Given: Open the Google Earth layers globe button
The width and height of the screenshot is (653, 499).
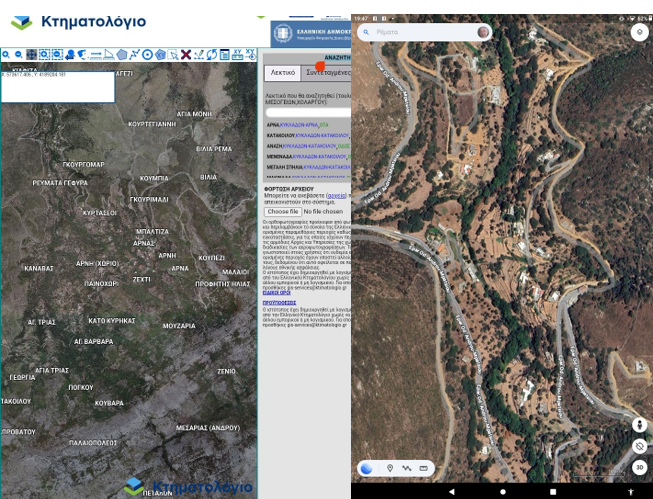Looking at the screenshot, I should [x=367, y=468].
